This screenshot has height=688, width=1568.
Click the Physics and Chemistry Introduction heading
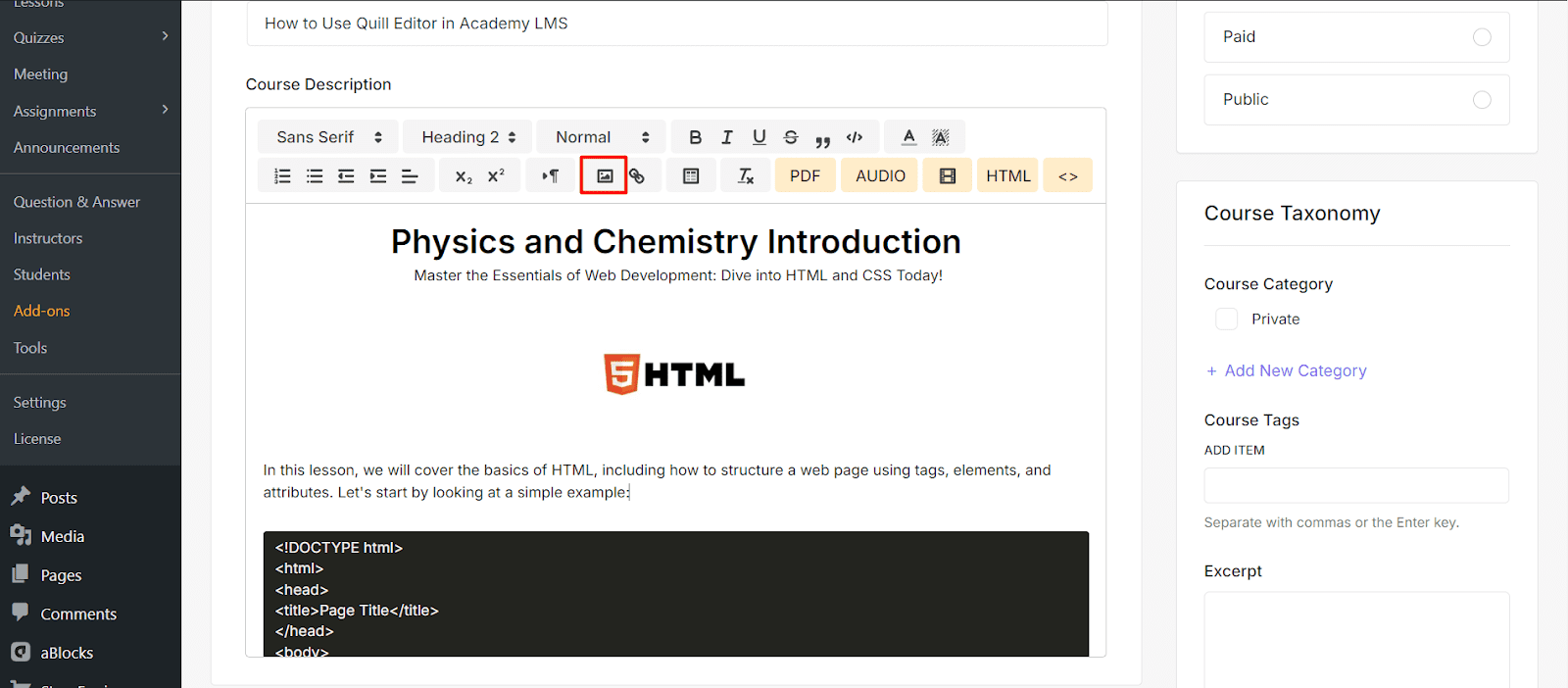[x=676, y=242]
